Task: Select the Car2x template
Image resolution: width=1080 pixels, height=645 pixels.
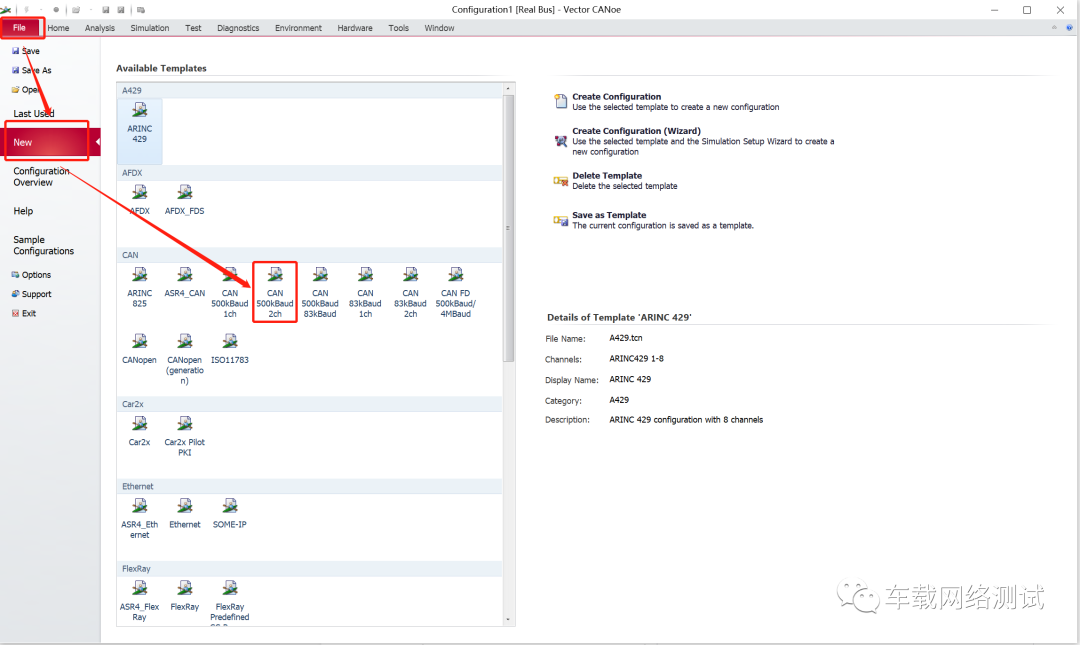Action: [139, 431]
